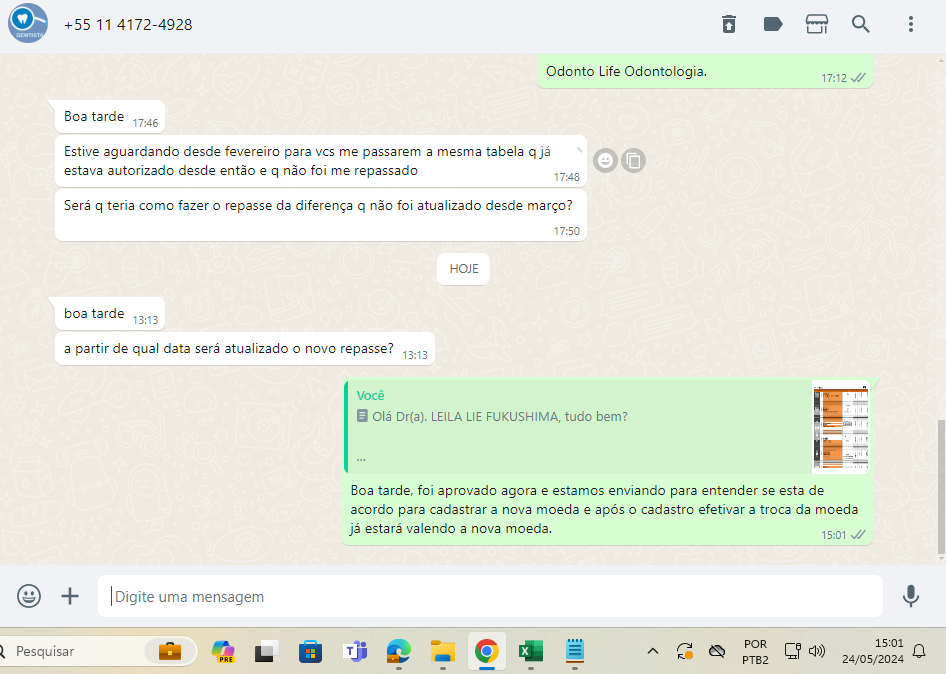Open the contact's dentist profile picture
Viewport: 946px width, 674px height.
click(x=28, y=23)
